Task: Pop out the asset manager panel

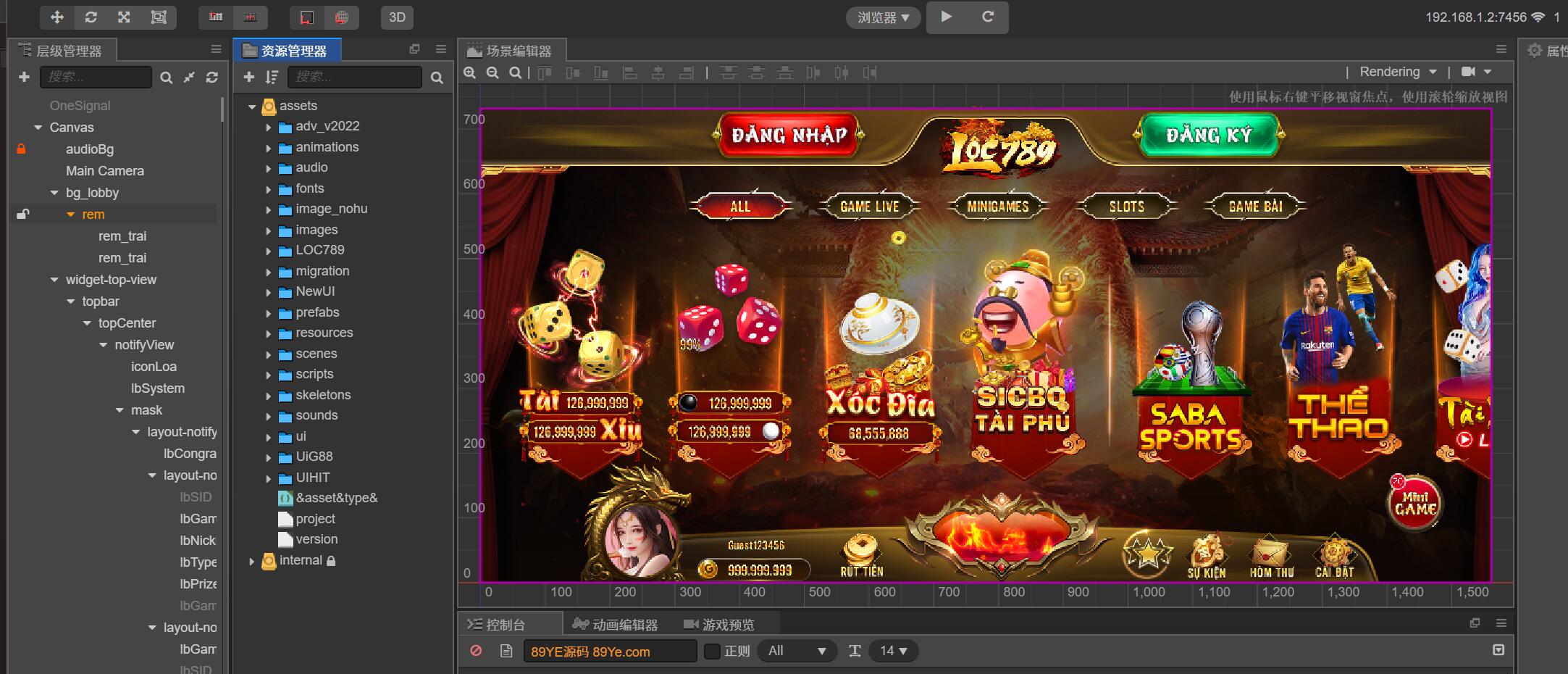Action: pyautogui.click(x=414, y=49)
